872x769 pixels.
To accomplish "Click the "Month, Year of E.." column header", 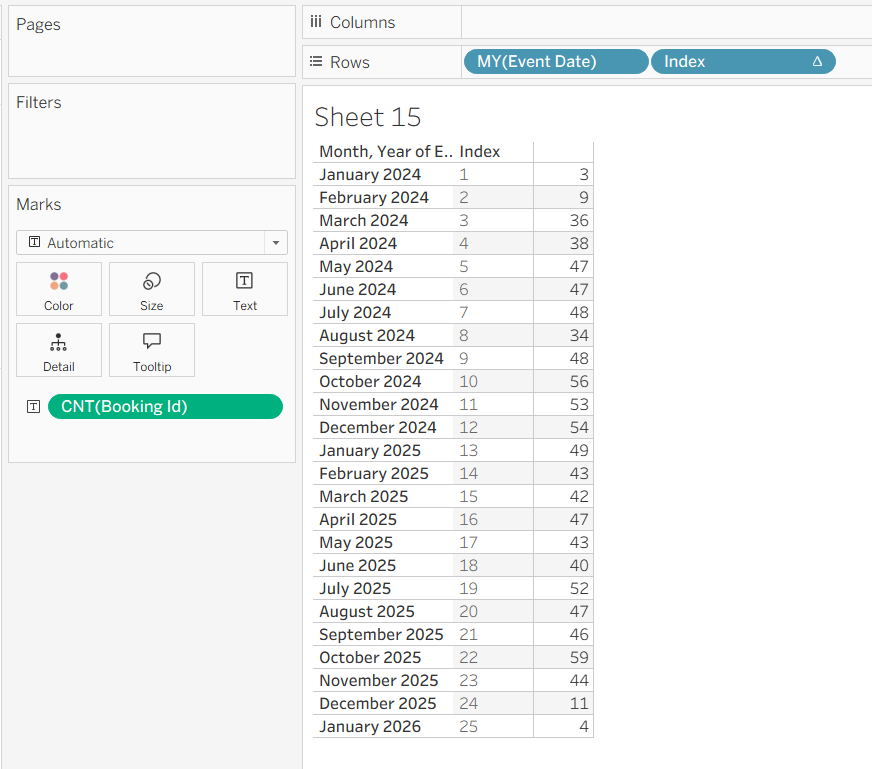I will [385, 152].
